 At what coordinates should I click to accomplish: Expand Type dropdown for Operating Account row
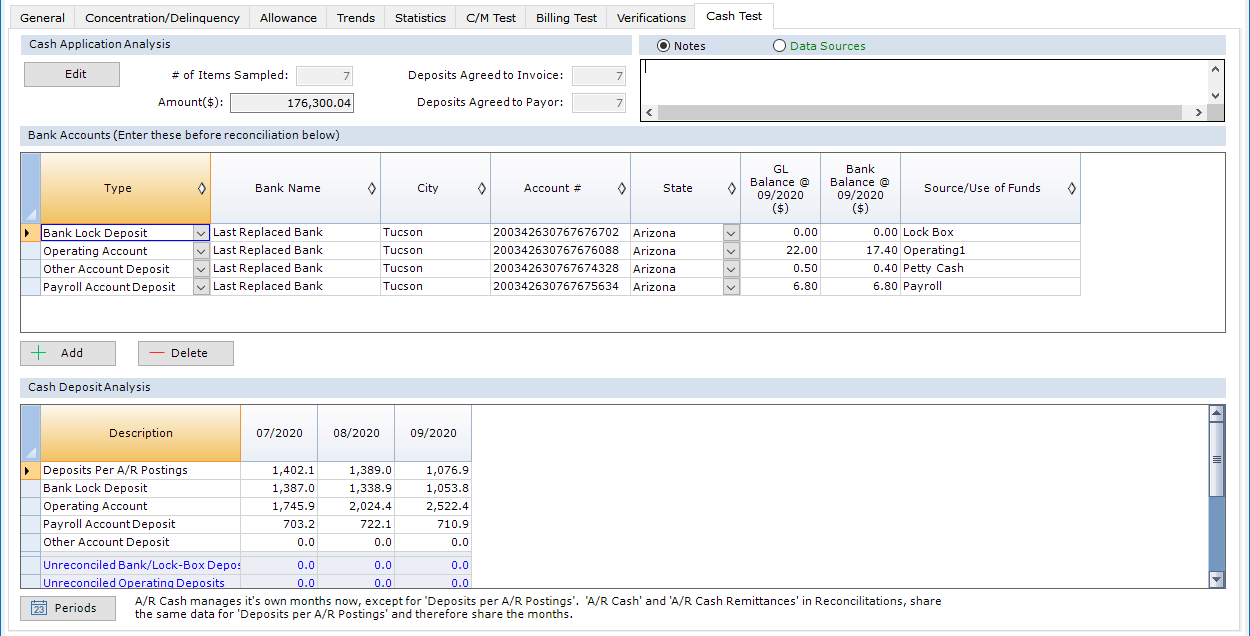201,251
